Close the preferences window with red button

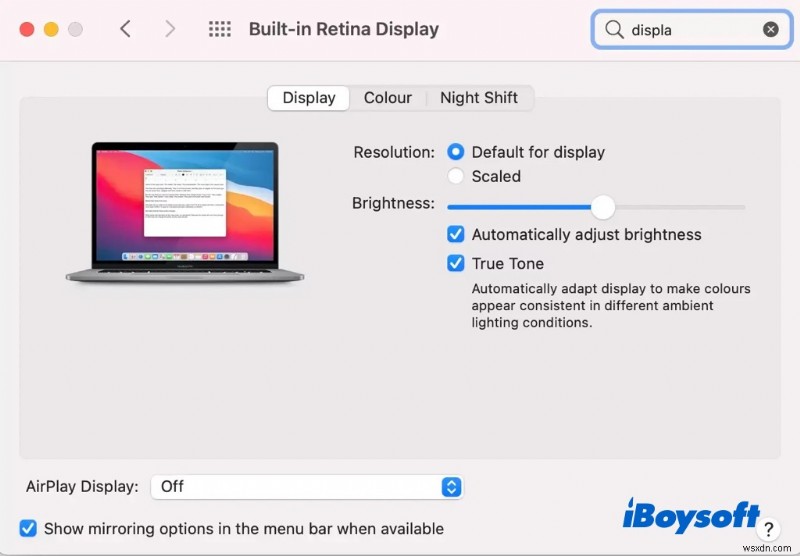(27, 29)
